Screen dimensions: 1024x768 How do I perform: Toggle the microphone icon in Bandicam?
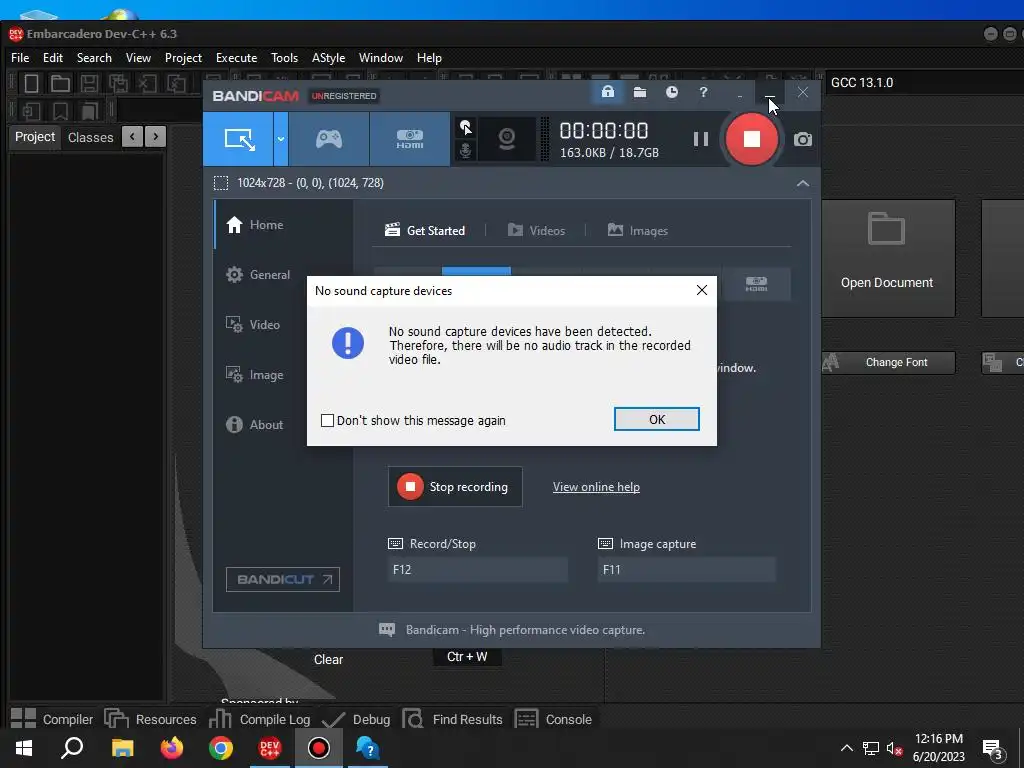point(465,151)
